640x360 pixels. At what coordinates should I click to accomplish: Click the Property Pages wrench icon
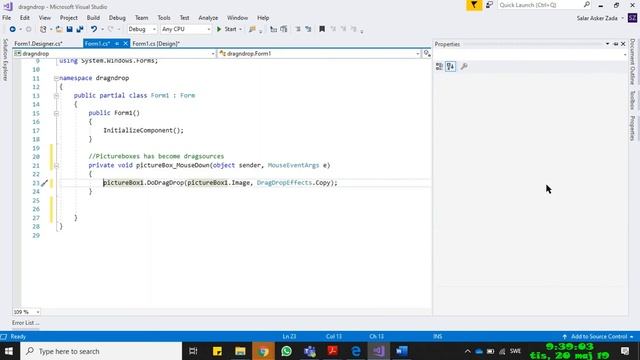coord(464,67)
